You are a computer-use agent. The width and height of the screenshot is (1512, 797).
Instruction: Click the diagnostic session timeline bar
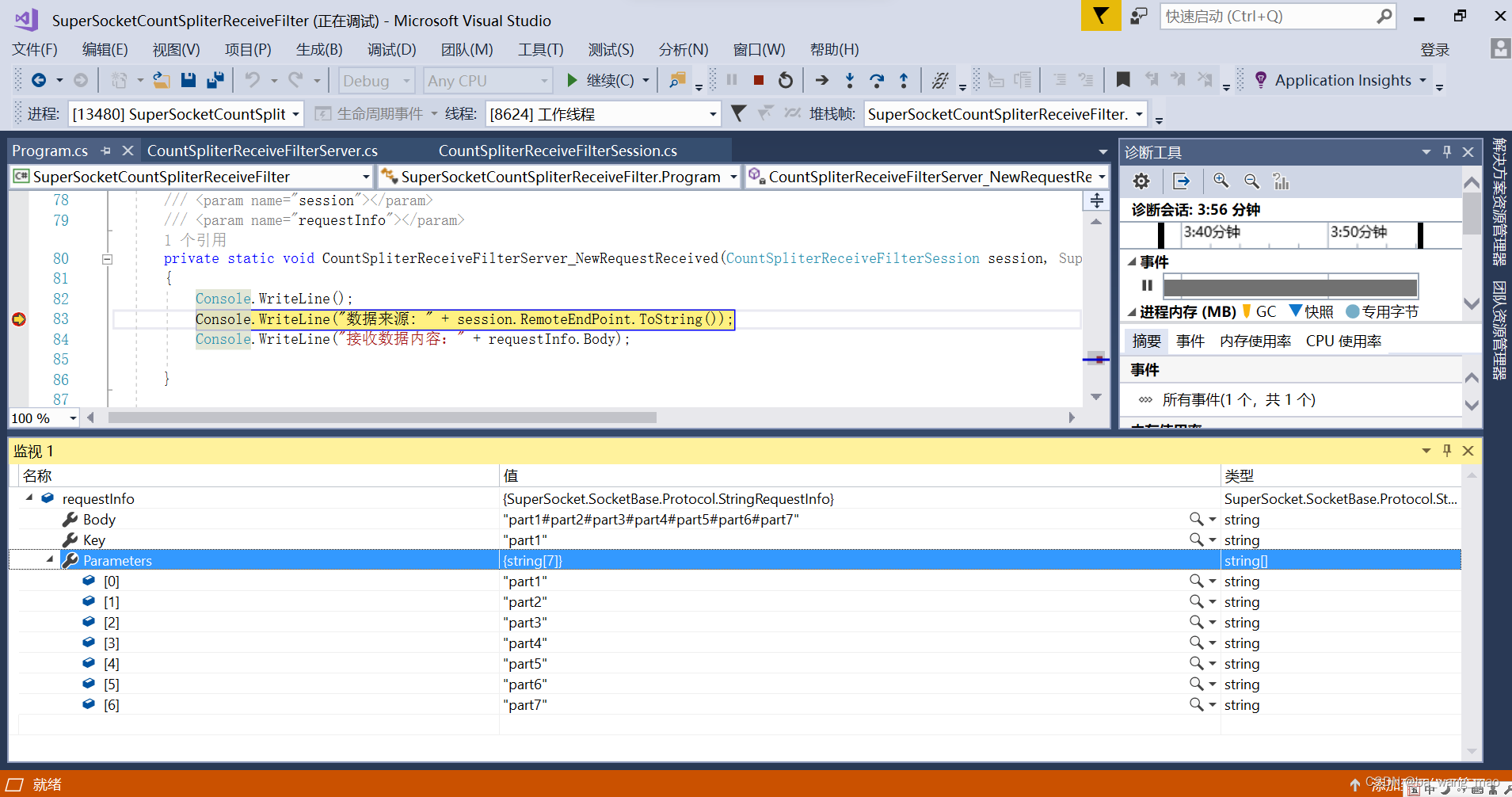click(x=1291, y=235)
